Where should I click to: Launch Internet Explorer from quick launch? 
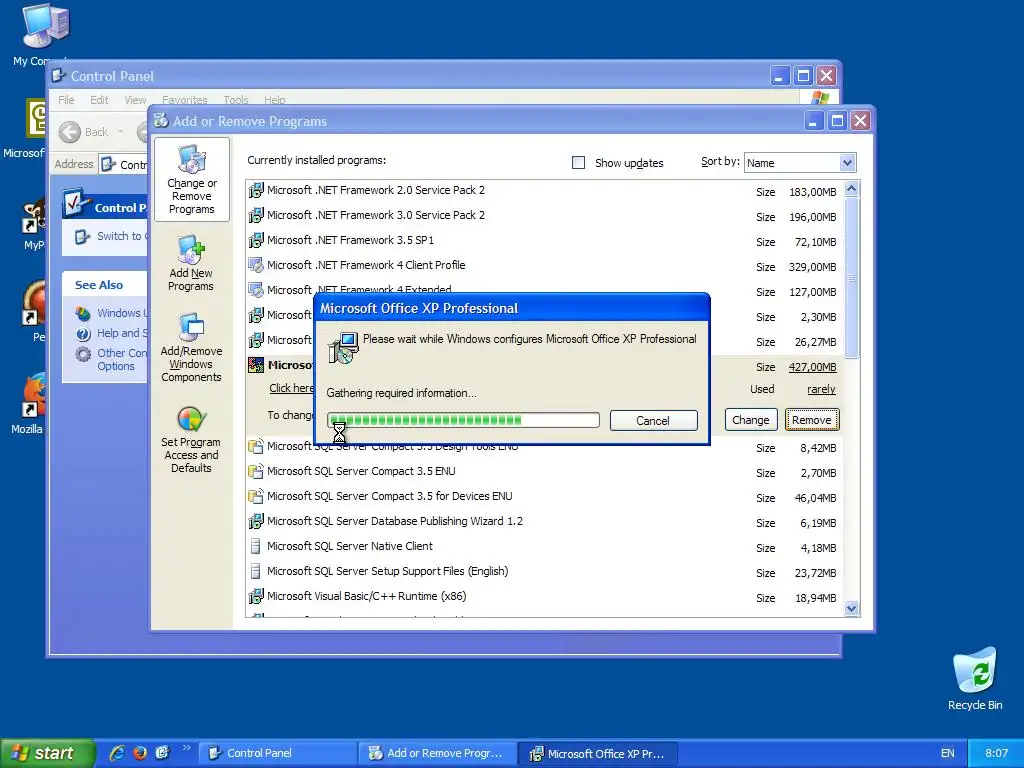118,753
